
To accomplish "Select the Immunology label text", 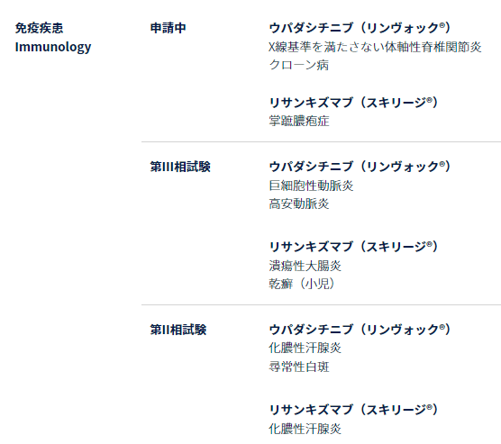I will coord(53,47).
